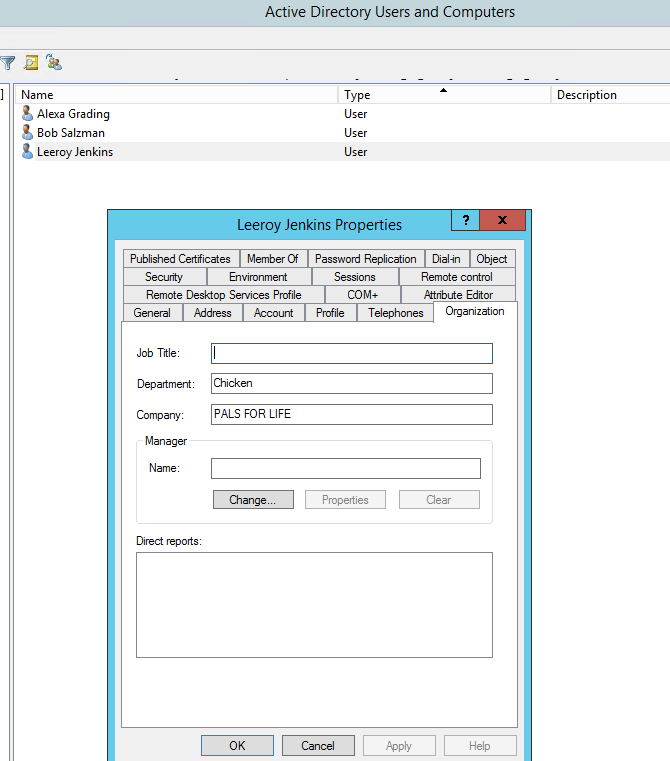Open the Remote Desktop Services Profile tab
670x761 pixels.
pos(223,295)
